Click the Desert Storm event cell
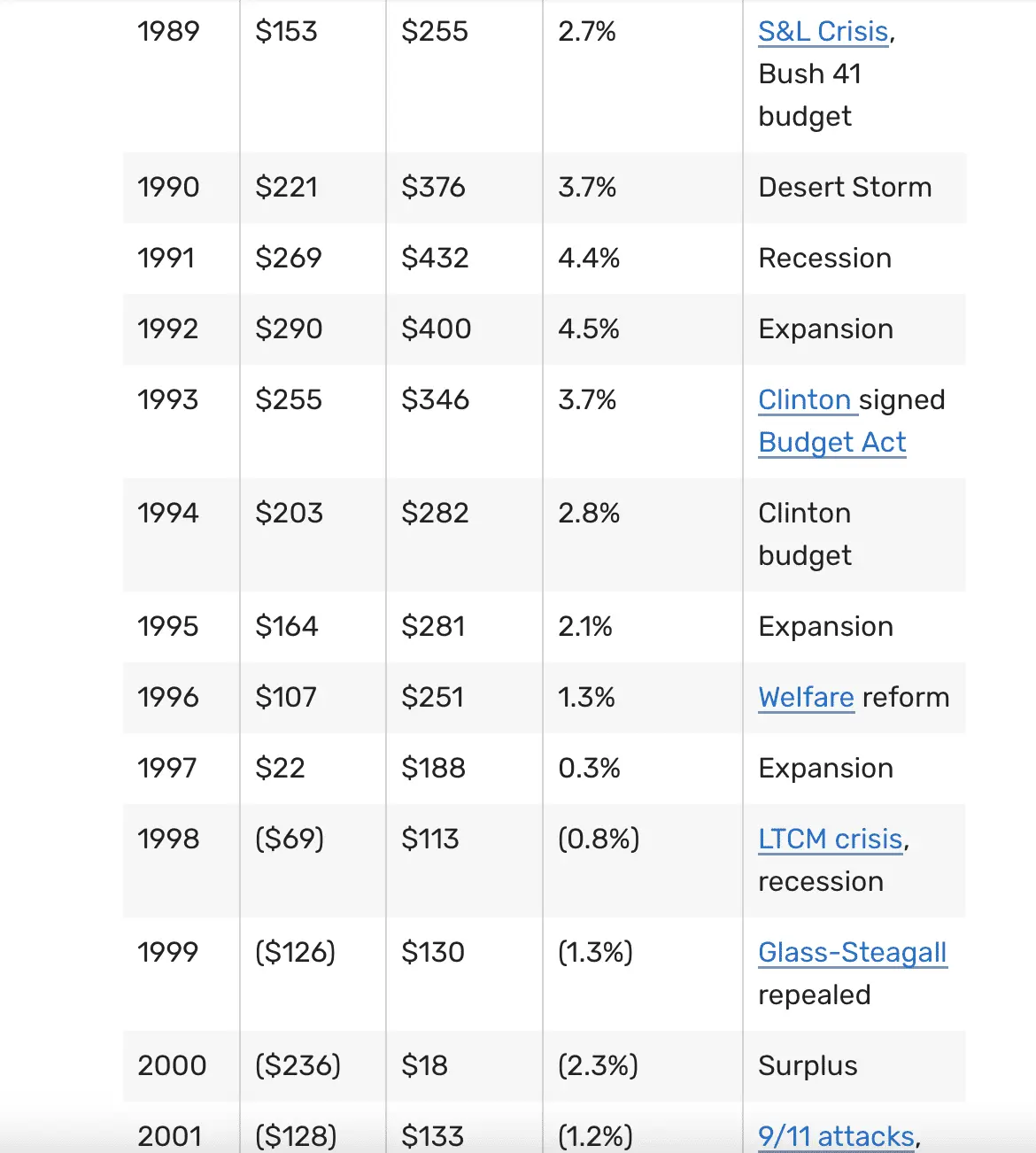1036x1153 pixels. (x=845, y=188)
